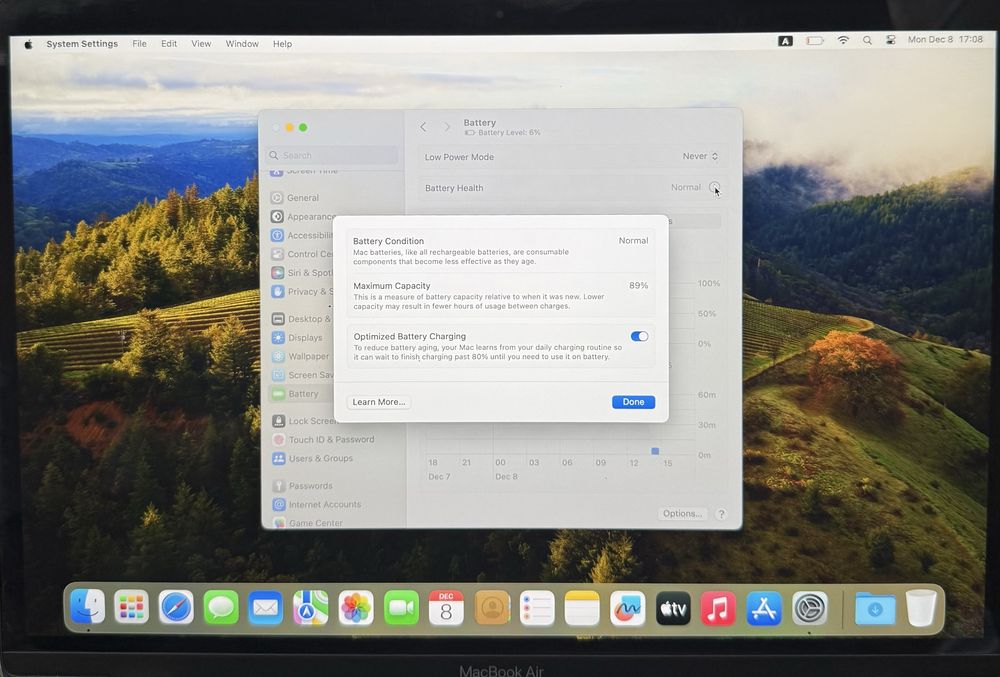Open the Edit menu
Screen dimensions: 1000x677
click(169, 44)
